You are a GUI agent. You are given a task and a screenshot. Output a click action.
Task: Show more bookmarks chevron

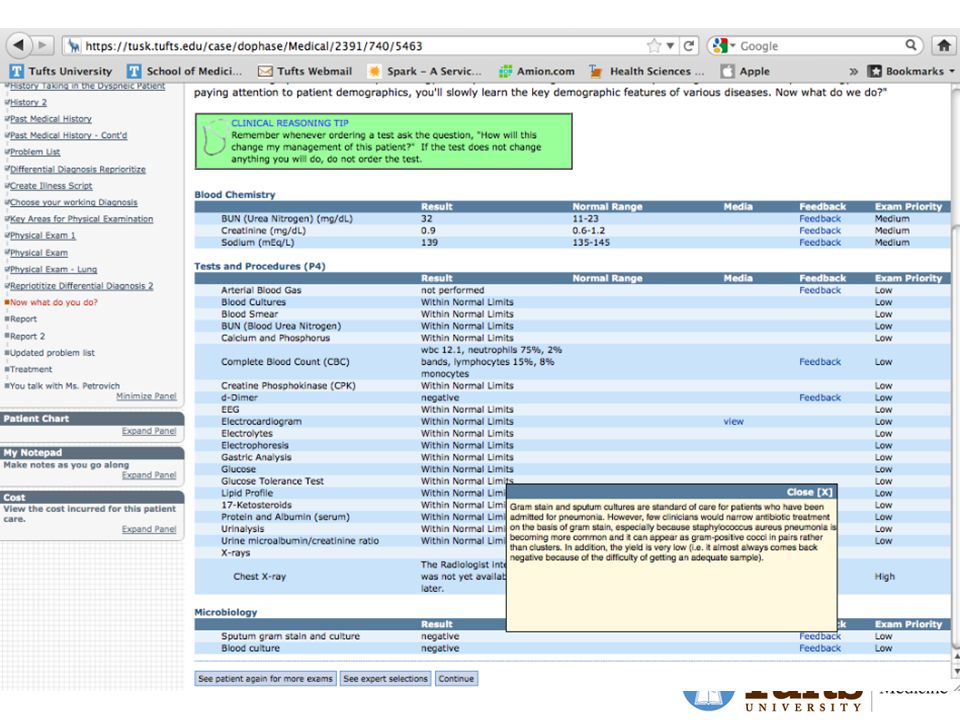coord(853,72)
